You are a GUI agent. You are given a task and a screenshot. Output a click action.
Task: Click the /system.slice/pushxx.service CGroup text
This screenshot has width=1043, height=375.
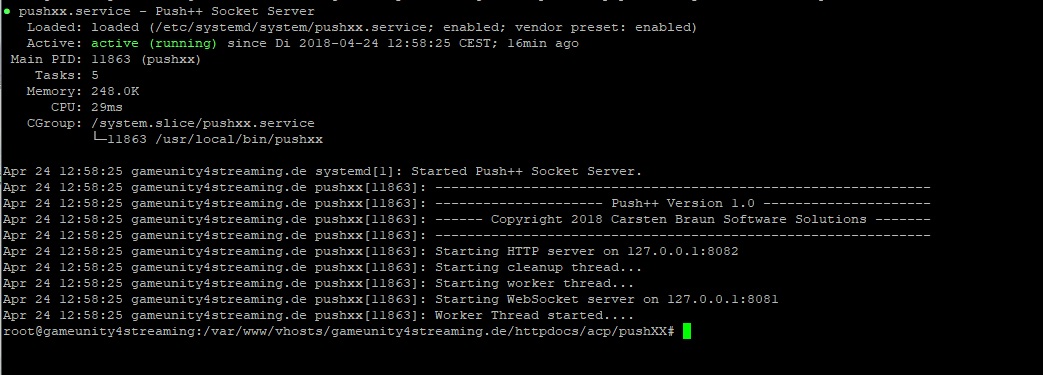coord(203,123)
